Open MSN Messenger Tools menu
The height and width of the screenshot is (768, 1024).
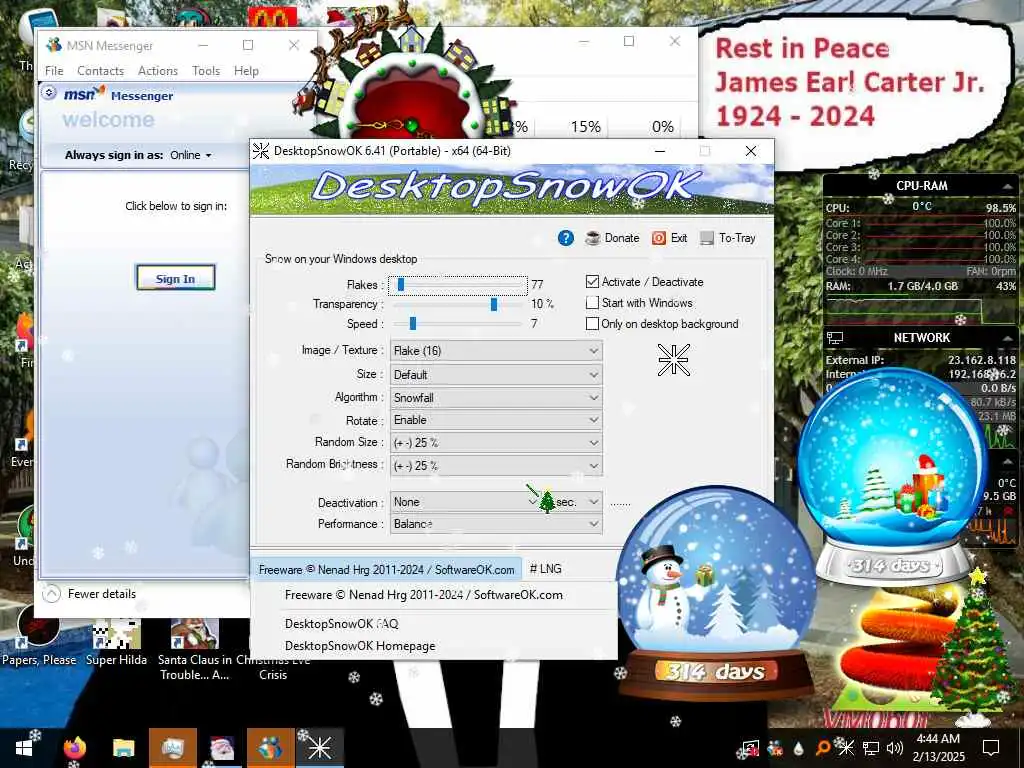[x=206, y=71]
